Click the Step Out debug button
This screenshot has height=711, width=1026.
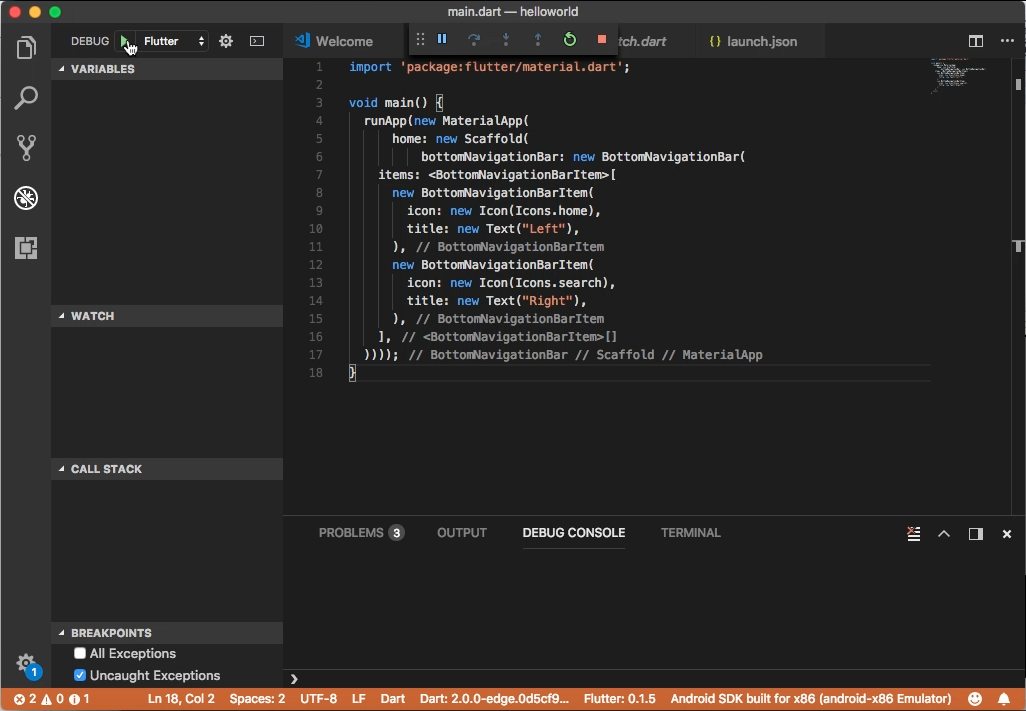coord(538,39)
